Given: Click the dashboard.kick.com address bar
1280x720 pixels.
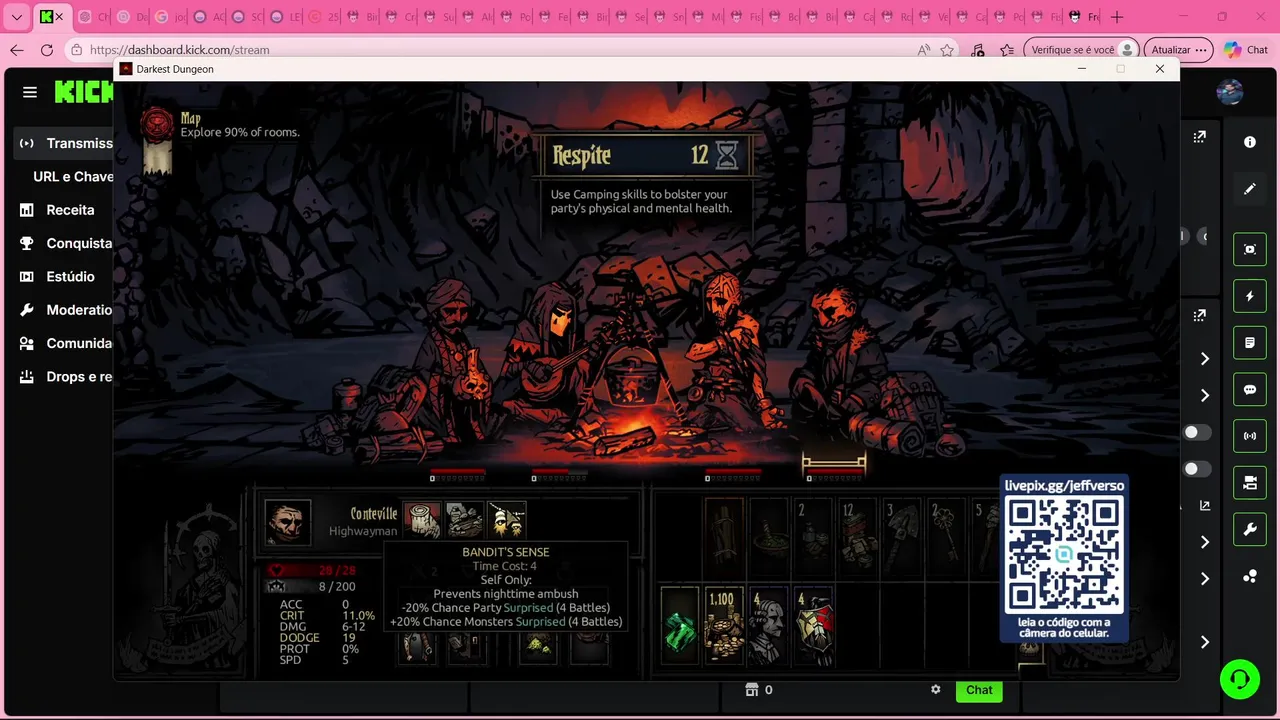Looking at the screenshot, I should click(490, 50).
